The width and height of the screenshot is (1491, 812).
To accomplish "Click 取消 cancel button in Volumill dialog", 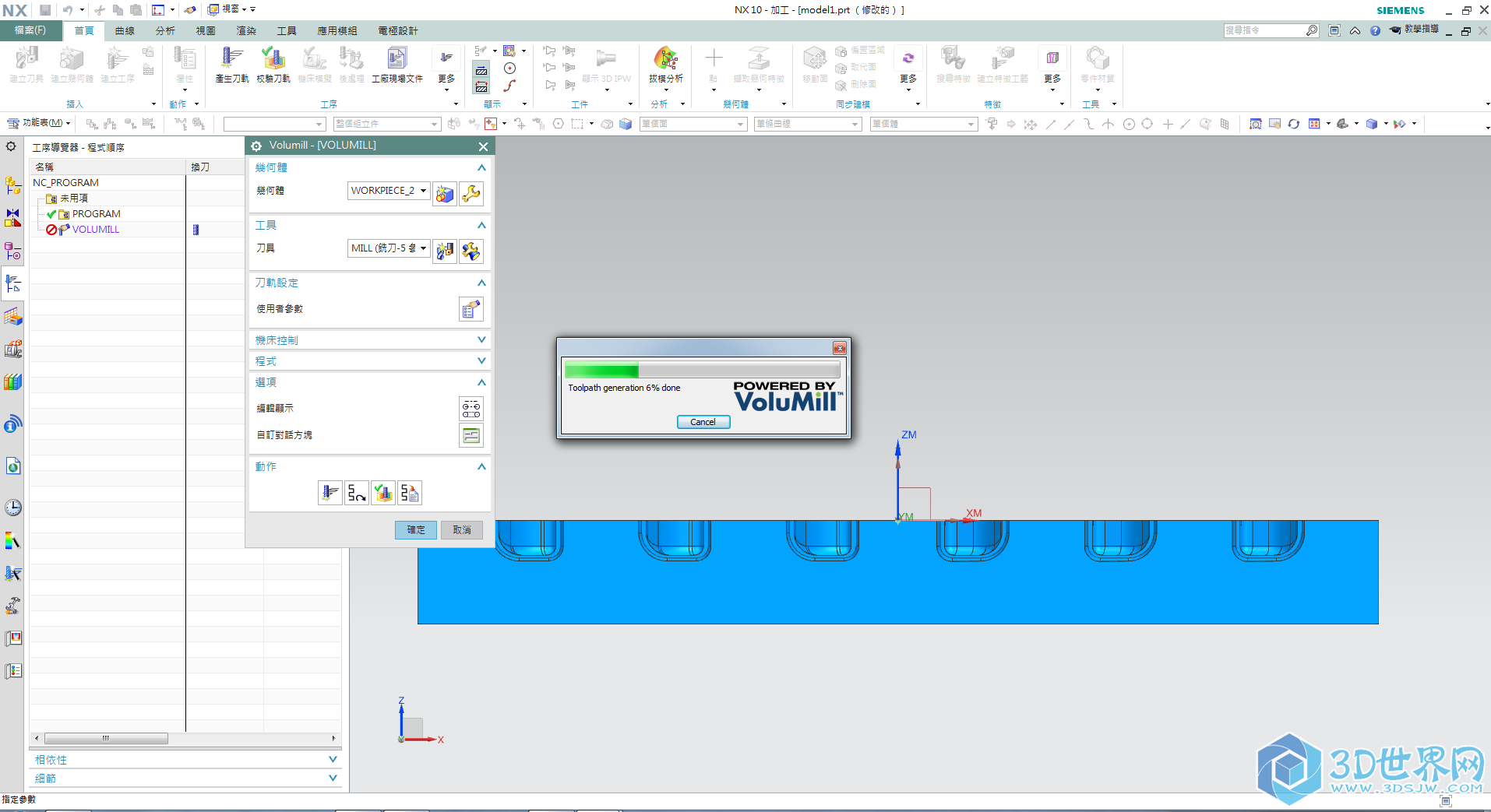I will (x=462, y=530).
